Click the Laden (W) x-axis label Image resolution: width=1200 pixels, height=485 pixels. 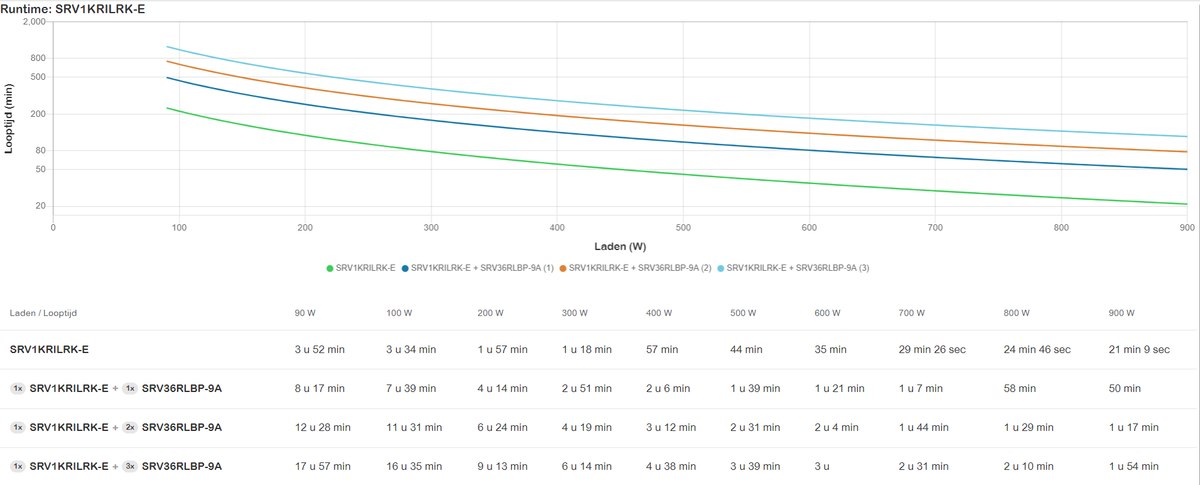click(618, 246)
